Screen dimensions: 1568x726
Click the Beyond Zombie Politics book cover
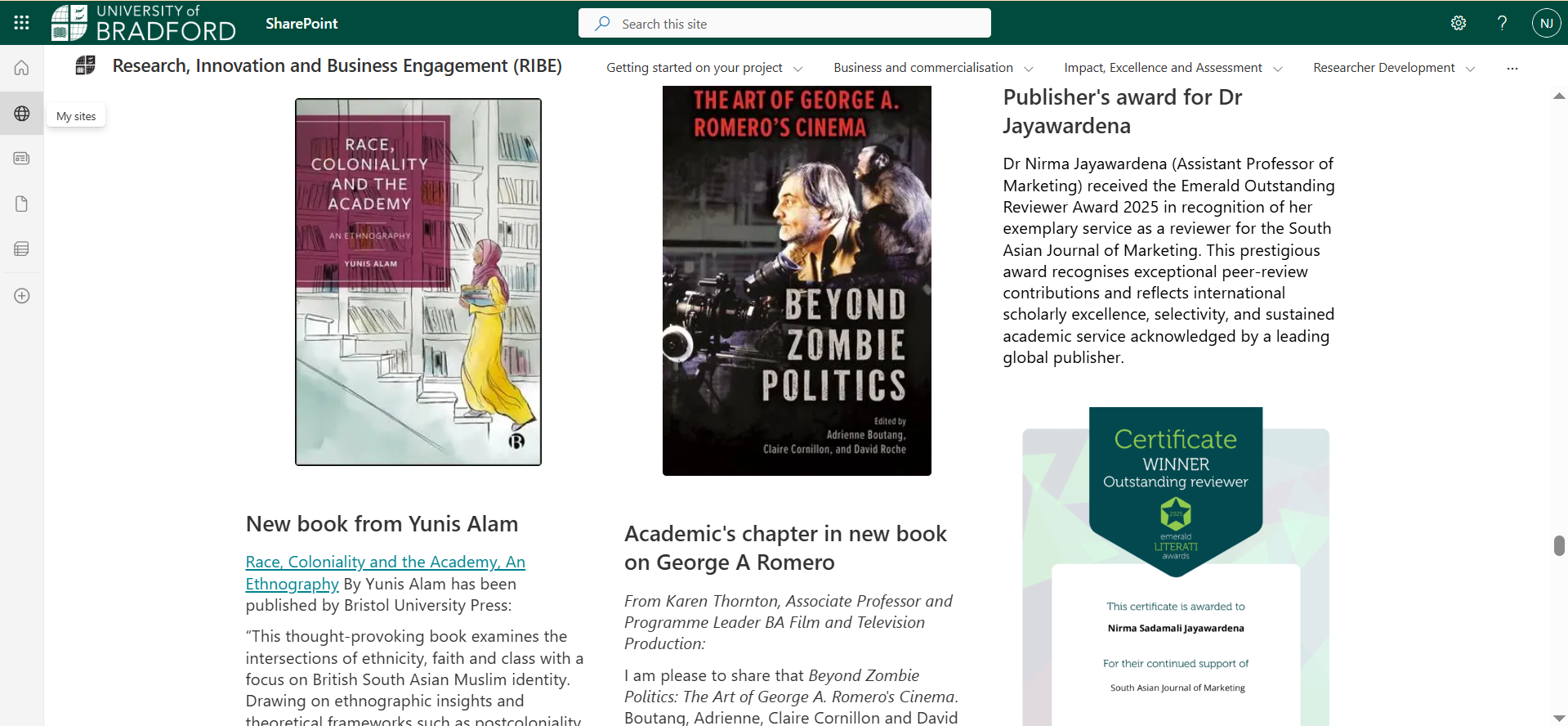pyautogui.click(x=797, y=280)
